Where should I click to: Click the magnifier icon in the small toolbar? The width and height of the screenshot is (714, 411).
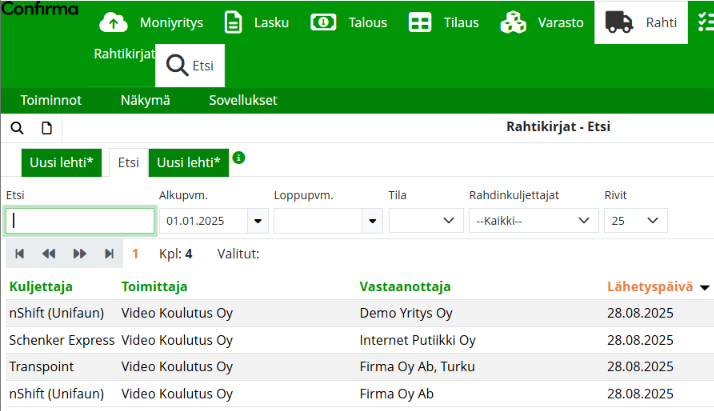click(17, 128)
